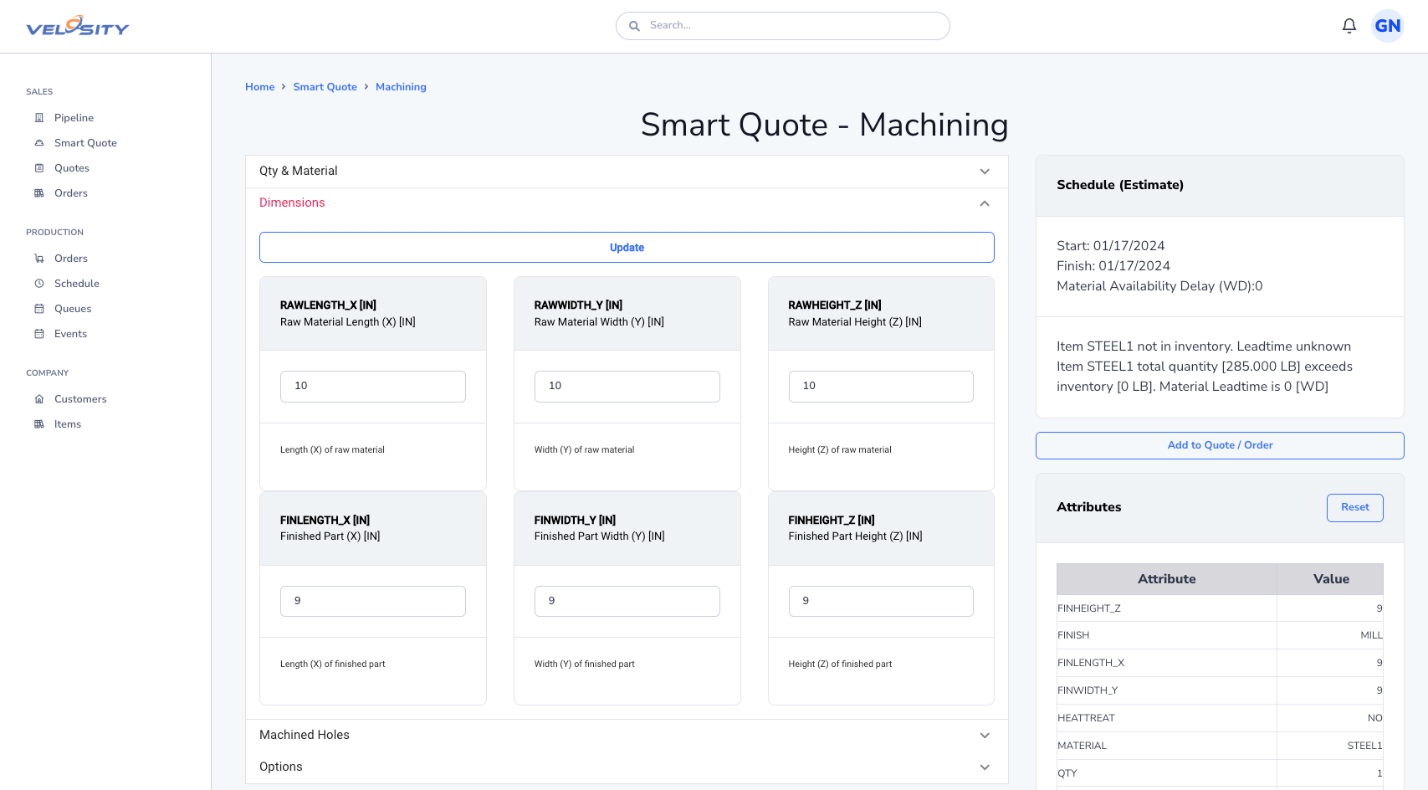Select the FINHEIGHT_Z attribute row
The width and height of the screenshot is (1428, 790).
tap(1220, 608)
